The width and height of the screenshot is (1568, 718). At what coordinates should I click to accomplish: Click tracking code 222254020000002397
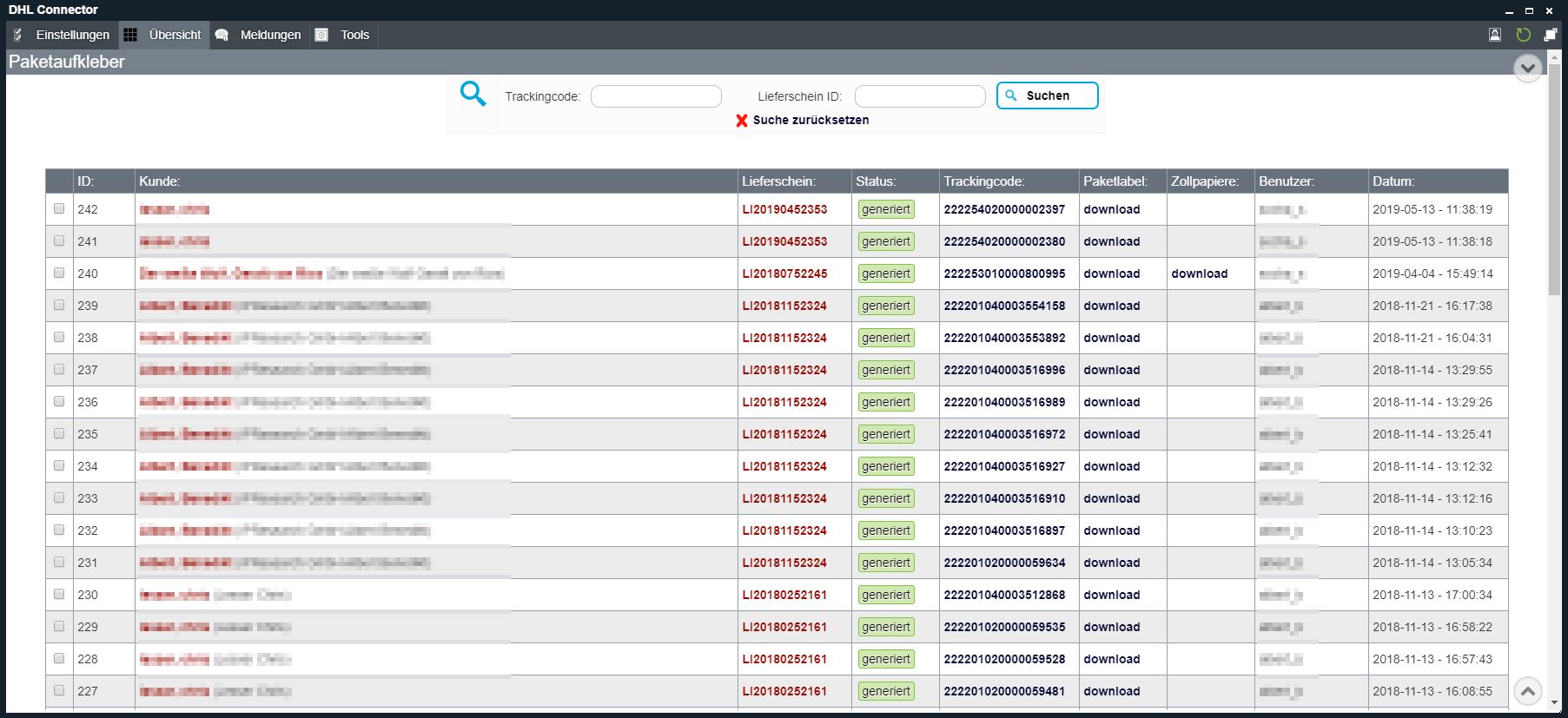(x=1004, y=209)
